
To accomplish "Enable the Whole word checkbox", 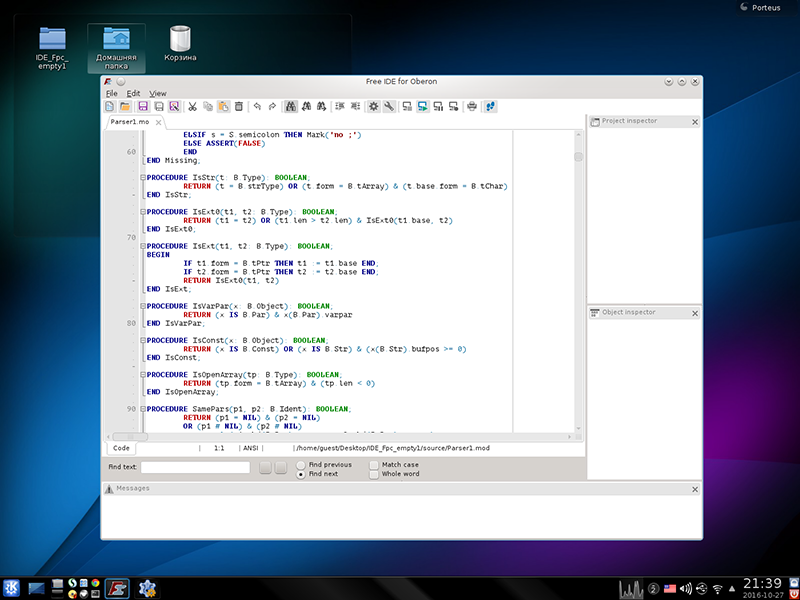I will pos(374,475).
